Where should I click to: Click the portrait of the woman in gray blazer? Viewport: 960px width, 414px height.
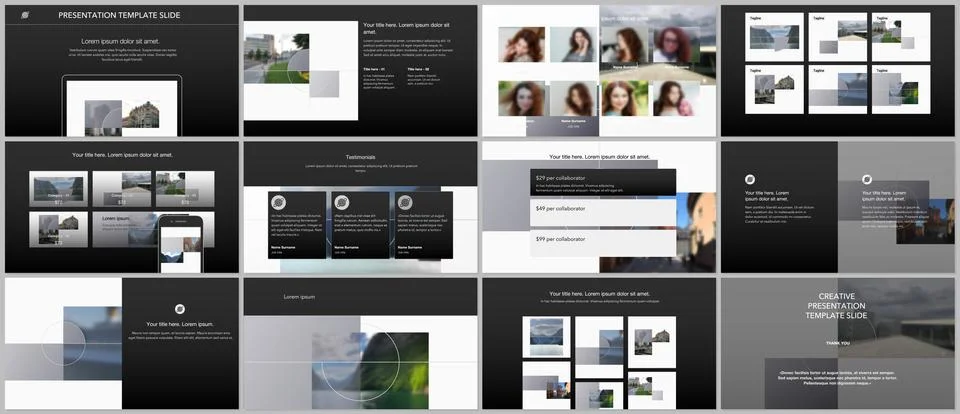coord(573,45)
